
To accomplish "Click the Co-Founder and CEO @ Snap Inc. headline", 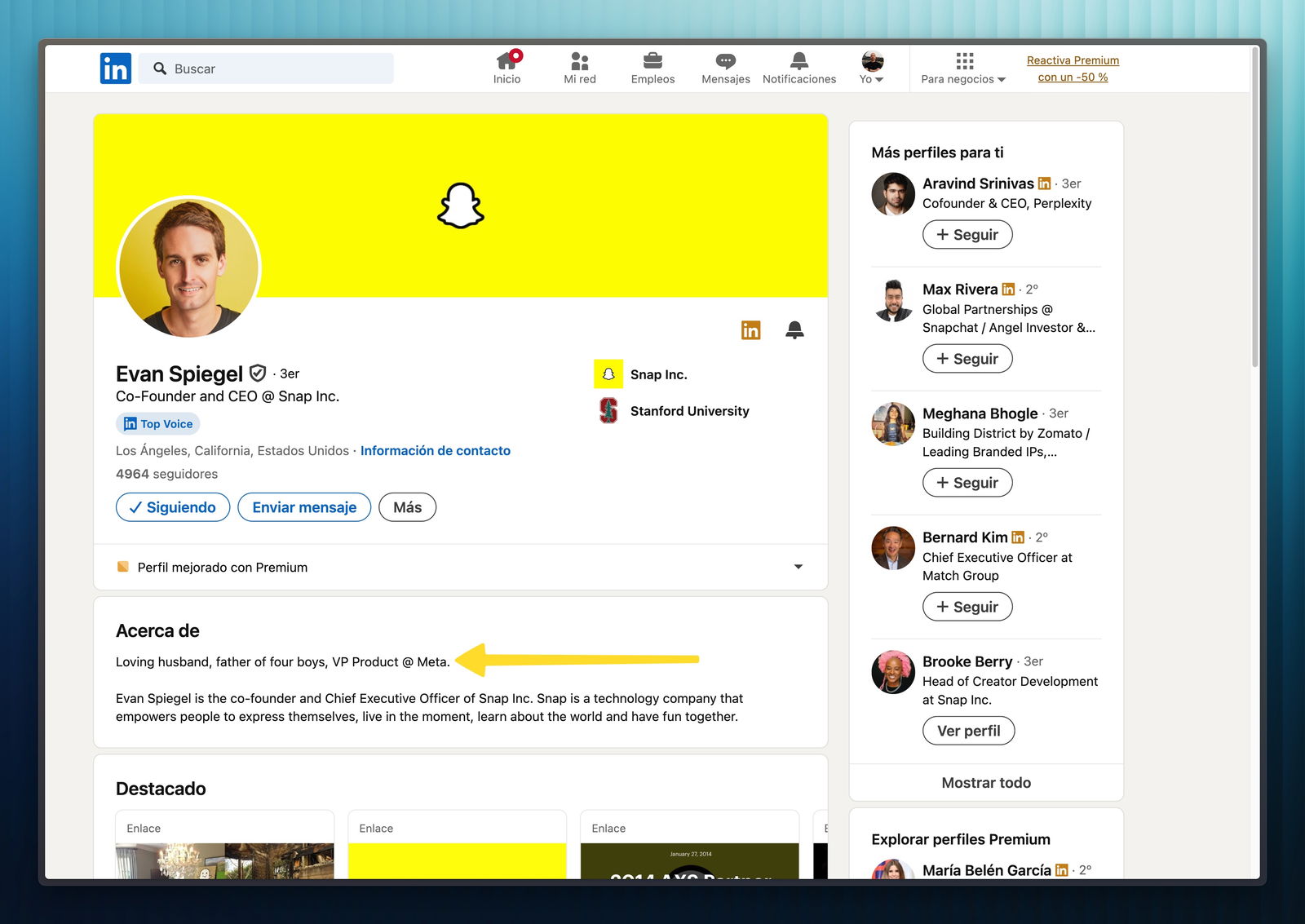I will 228,396.
